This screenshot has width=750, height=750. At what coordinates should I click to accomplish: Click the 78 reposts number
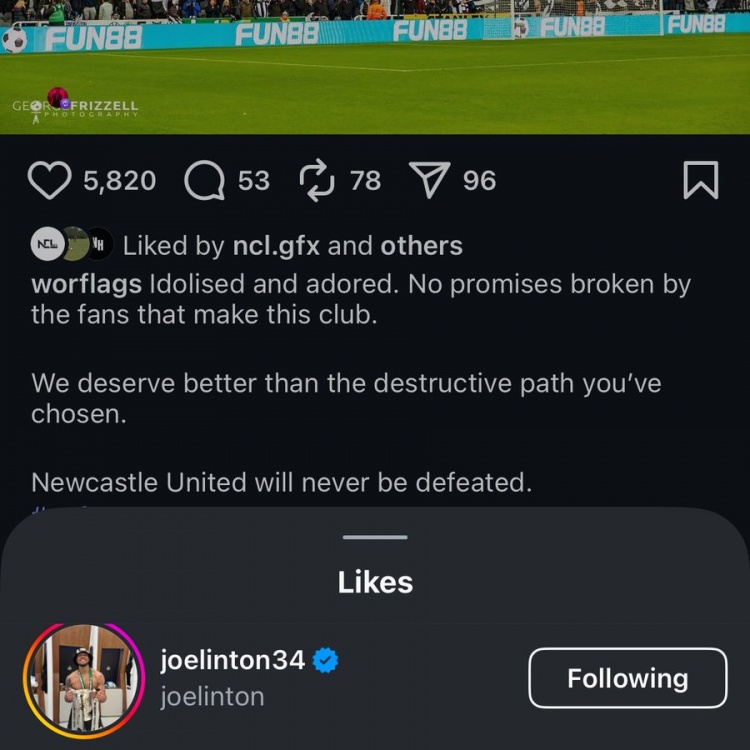pos(365,181)
